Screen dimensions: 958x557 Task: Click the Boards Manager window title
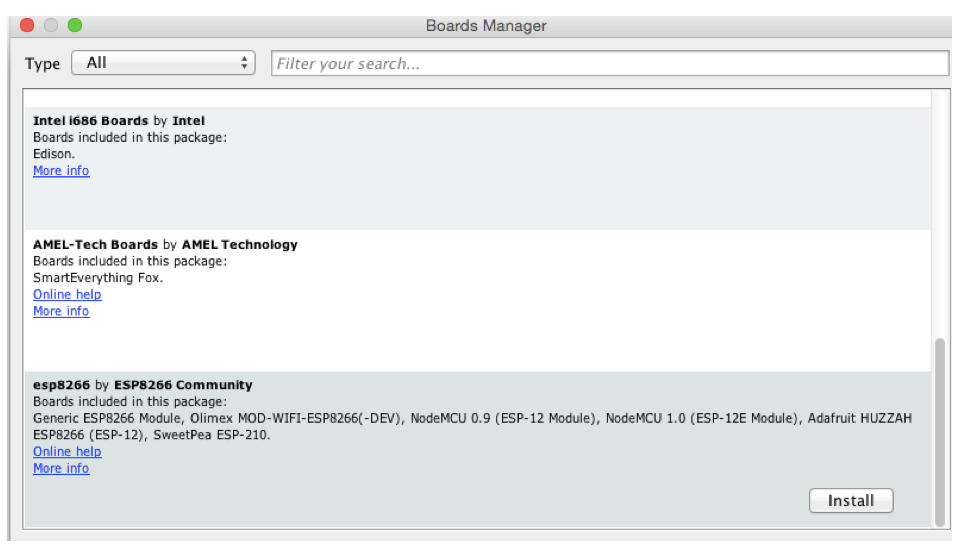(486, 26)
